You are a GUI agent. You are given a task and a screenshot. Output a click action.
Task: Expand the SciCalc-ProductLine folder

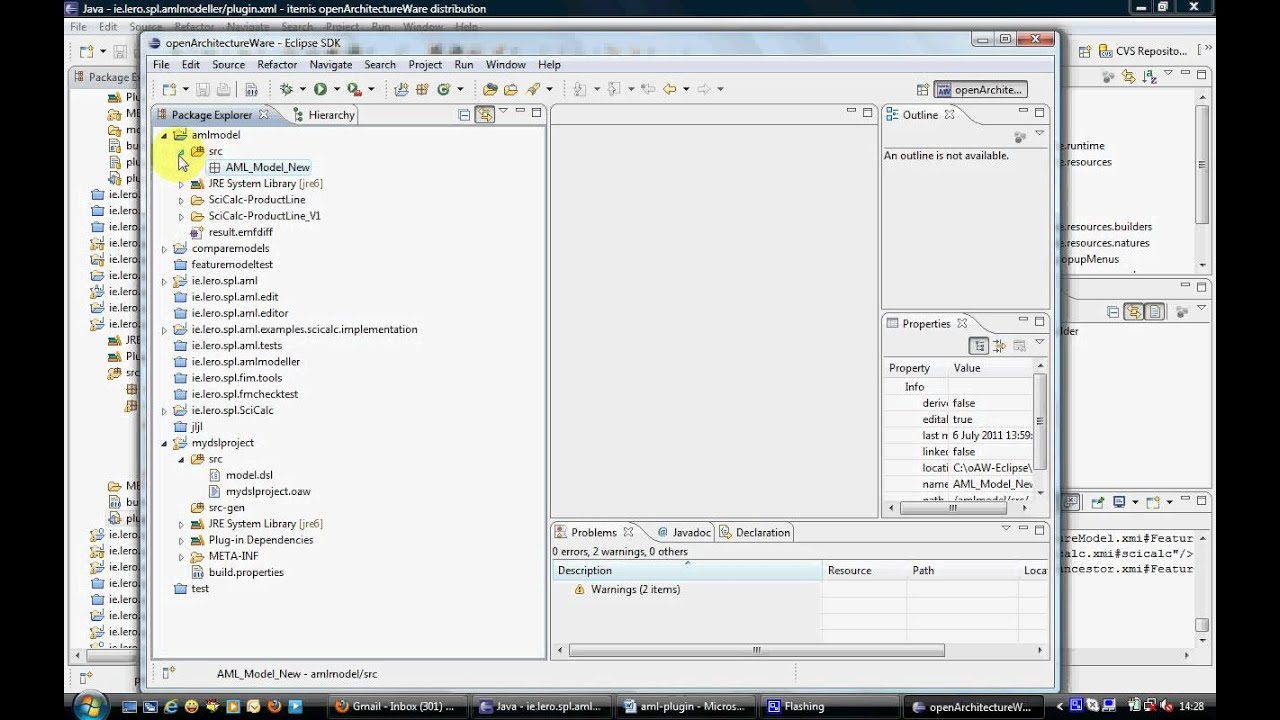tap(181, 200)
